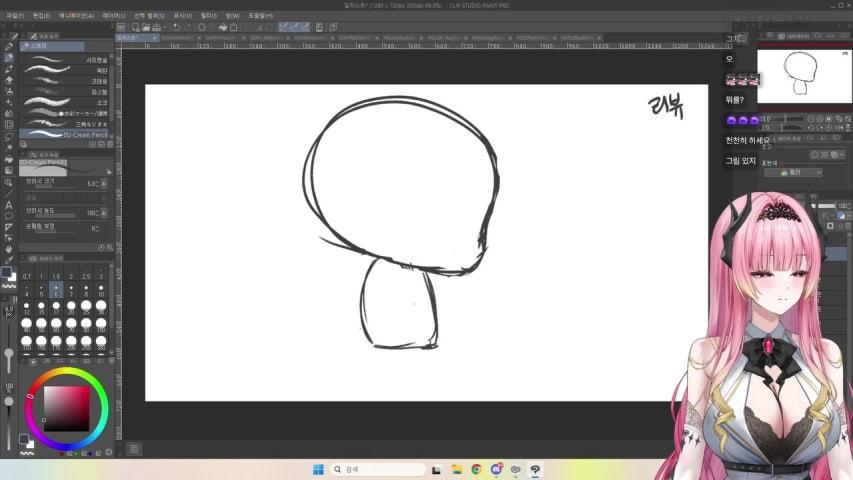Flip horizontal in Navigator panel
Screen dimensions: 853x480
pyautogui.click(x=838, y=127)
